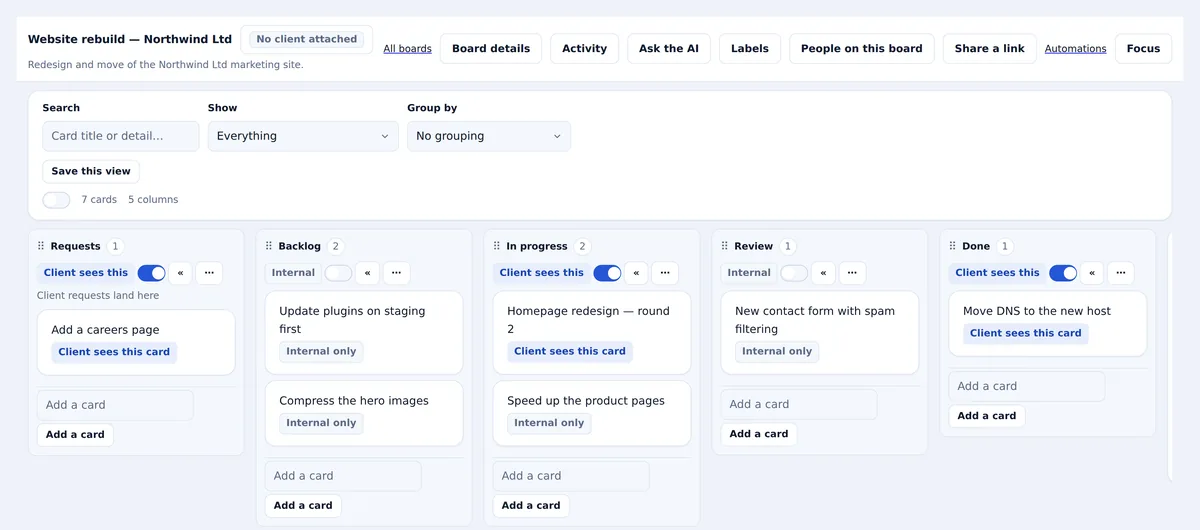Open the Add a careers page card
The width and height of the screenshot is (1200, 530).
(x=136, y=342)
